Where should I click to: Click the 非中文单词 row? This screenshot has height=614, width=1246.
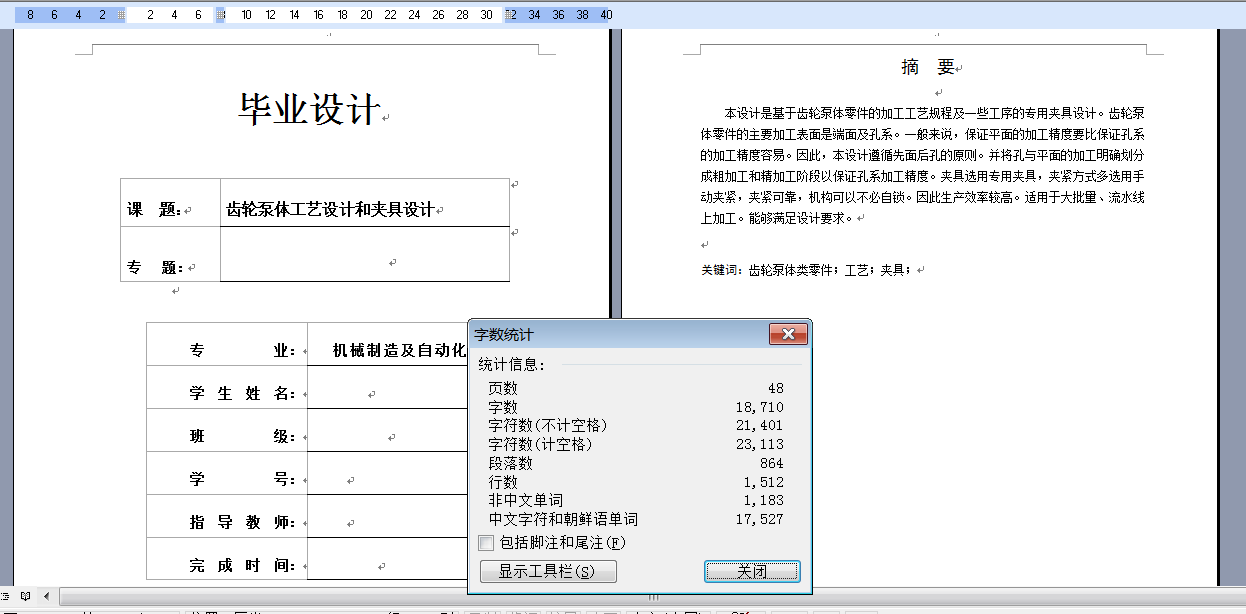coord(636,500)
